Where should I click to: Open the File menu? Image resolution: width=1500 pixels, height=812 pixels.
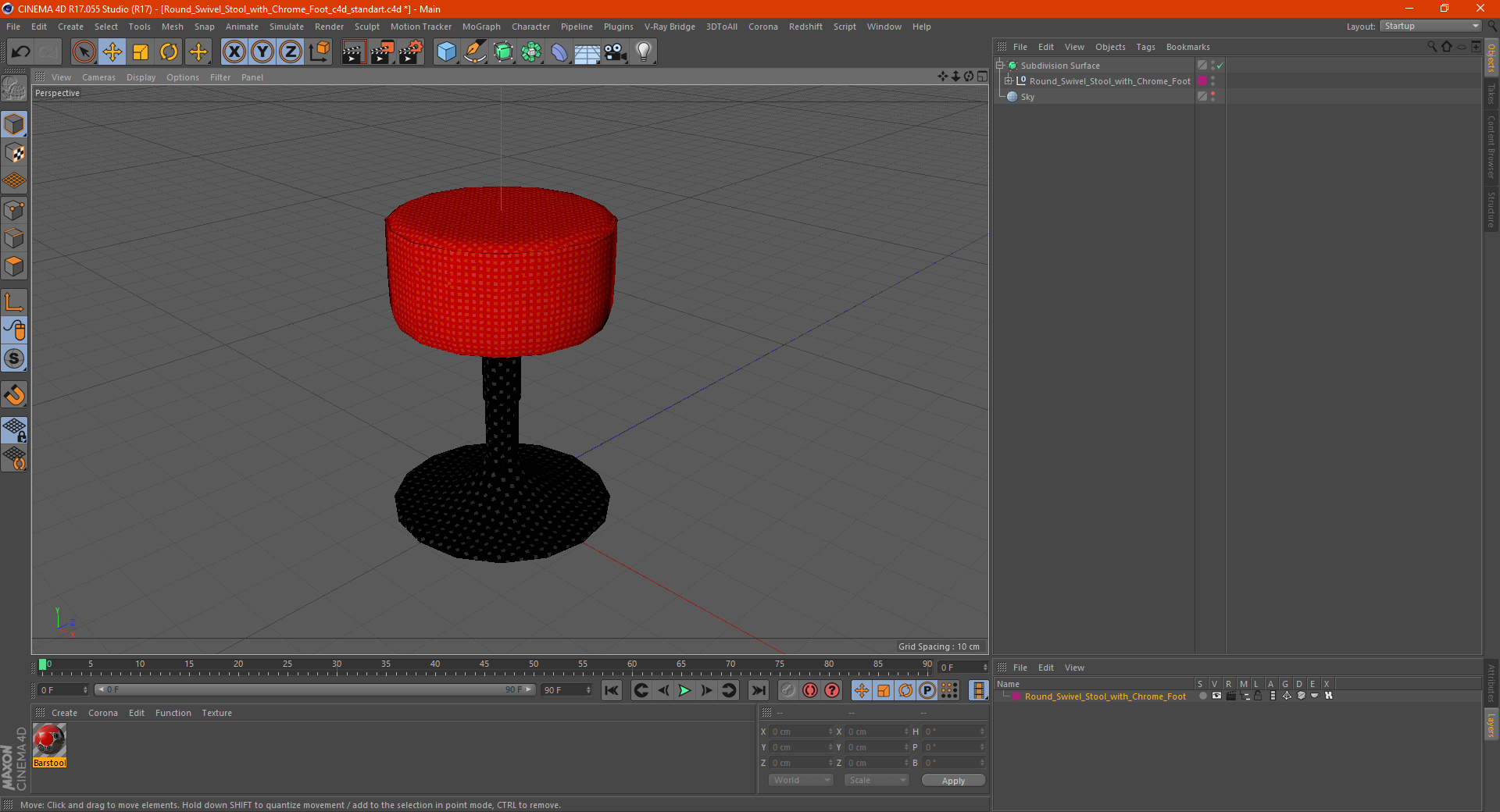coord(13,27)
